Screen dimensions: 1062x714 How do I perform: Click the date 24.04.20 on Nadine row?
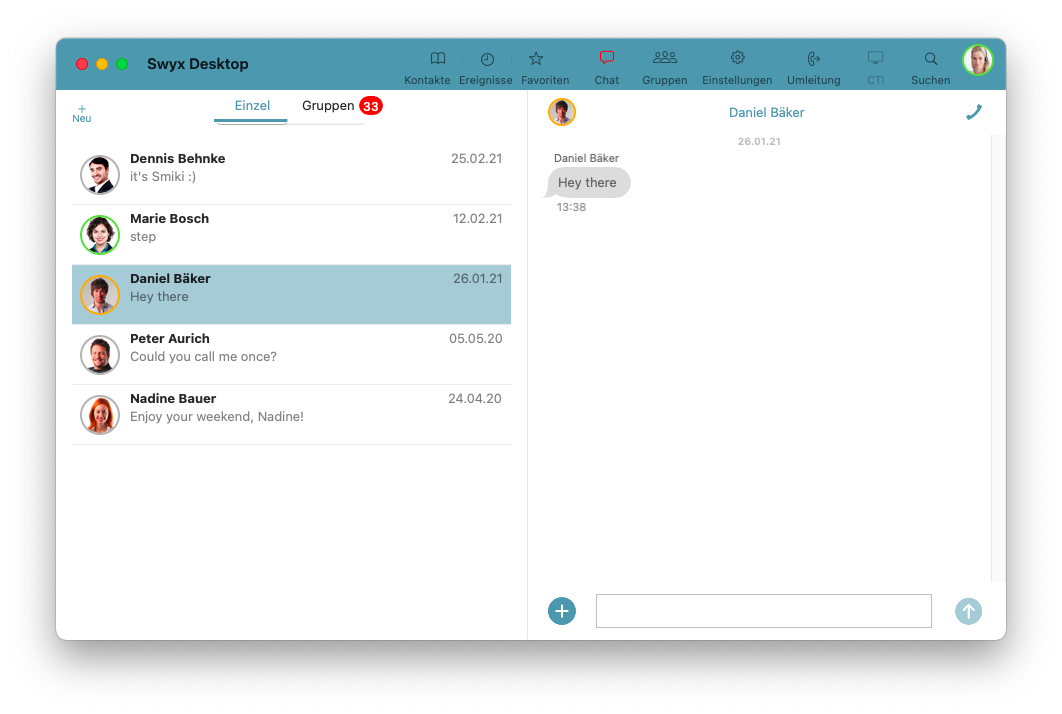click(475, 398)
